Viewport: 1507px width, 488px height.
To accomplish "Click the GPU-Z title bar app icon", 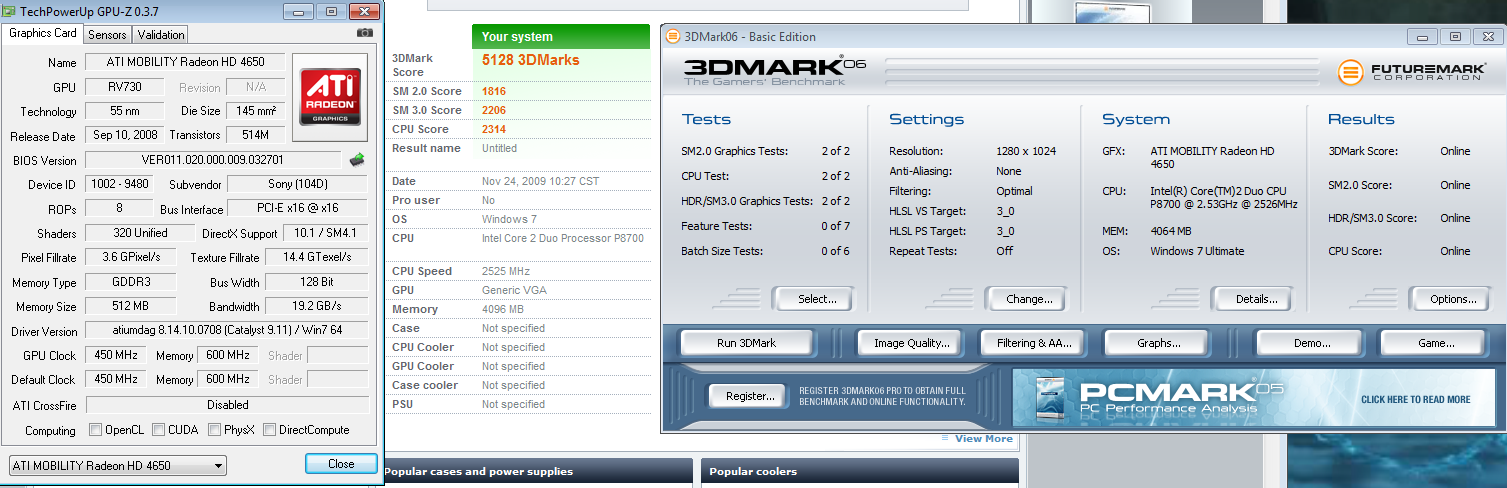I will [11, 12].
